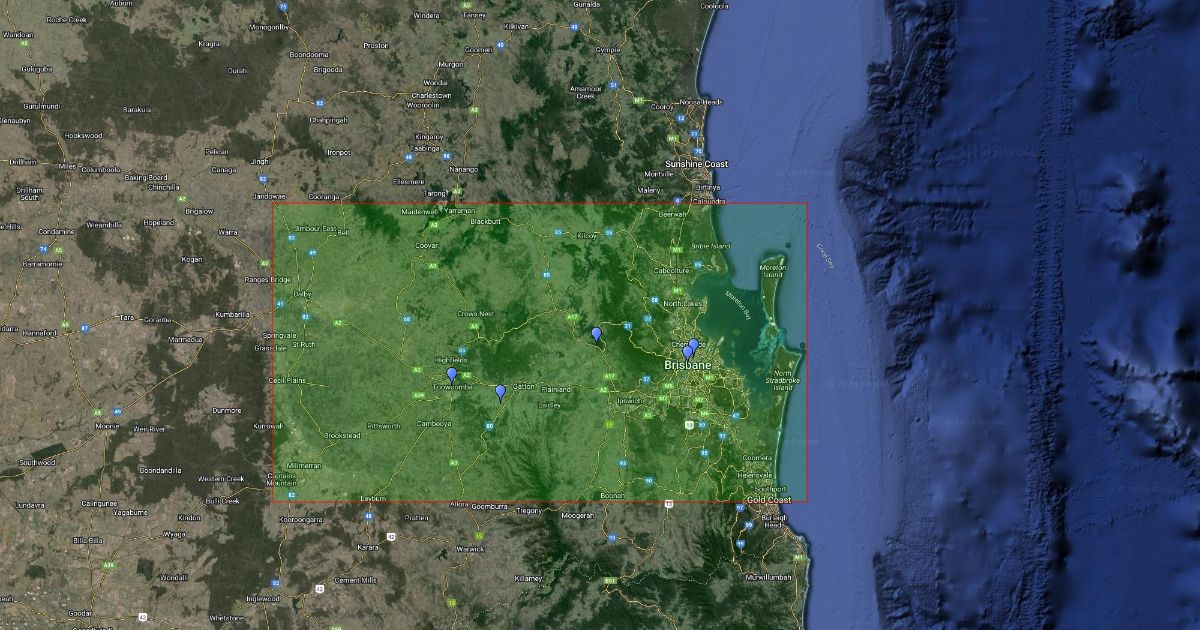The image size is (1200, 630).
Task: Click the A17 road shield near Ipswich
Action: (609, 376)
